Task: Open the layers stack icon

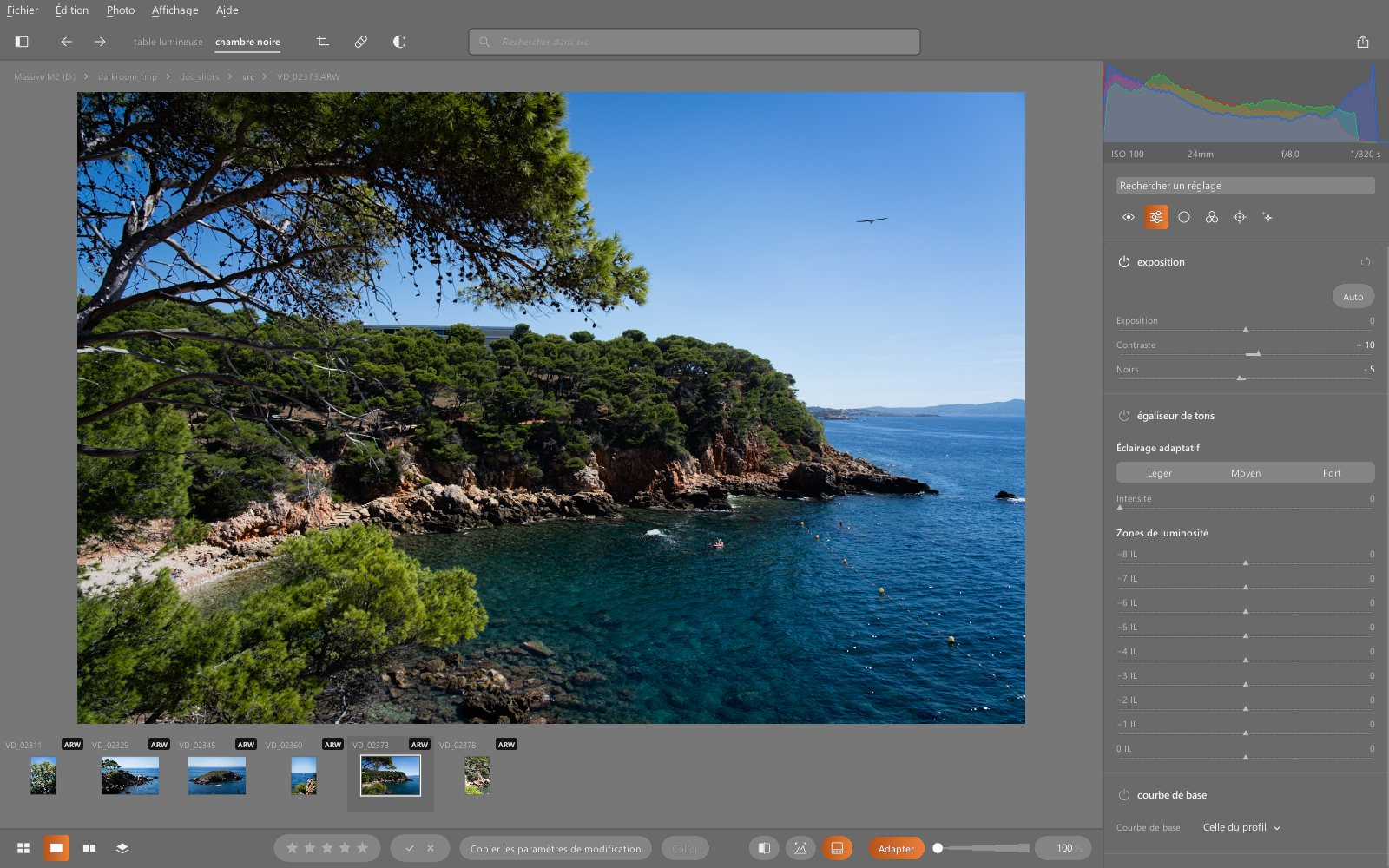Action: click(122, 848)
